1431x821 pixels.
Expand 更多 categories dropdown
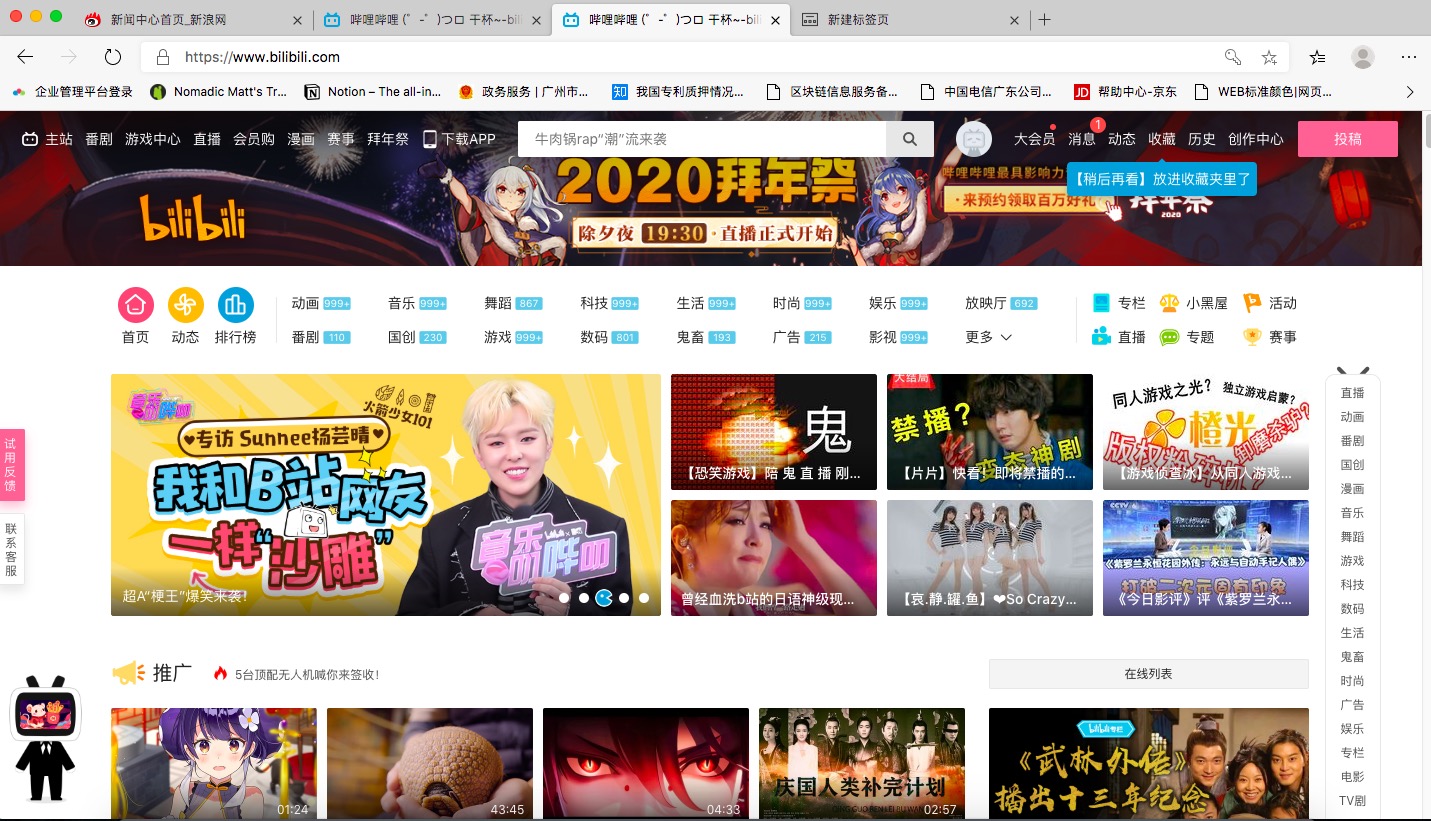(988, 337)
